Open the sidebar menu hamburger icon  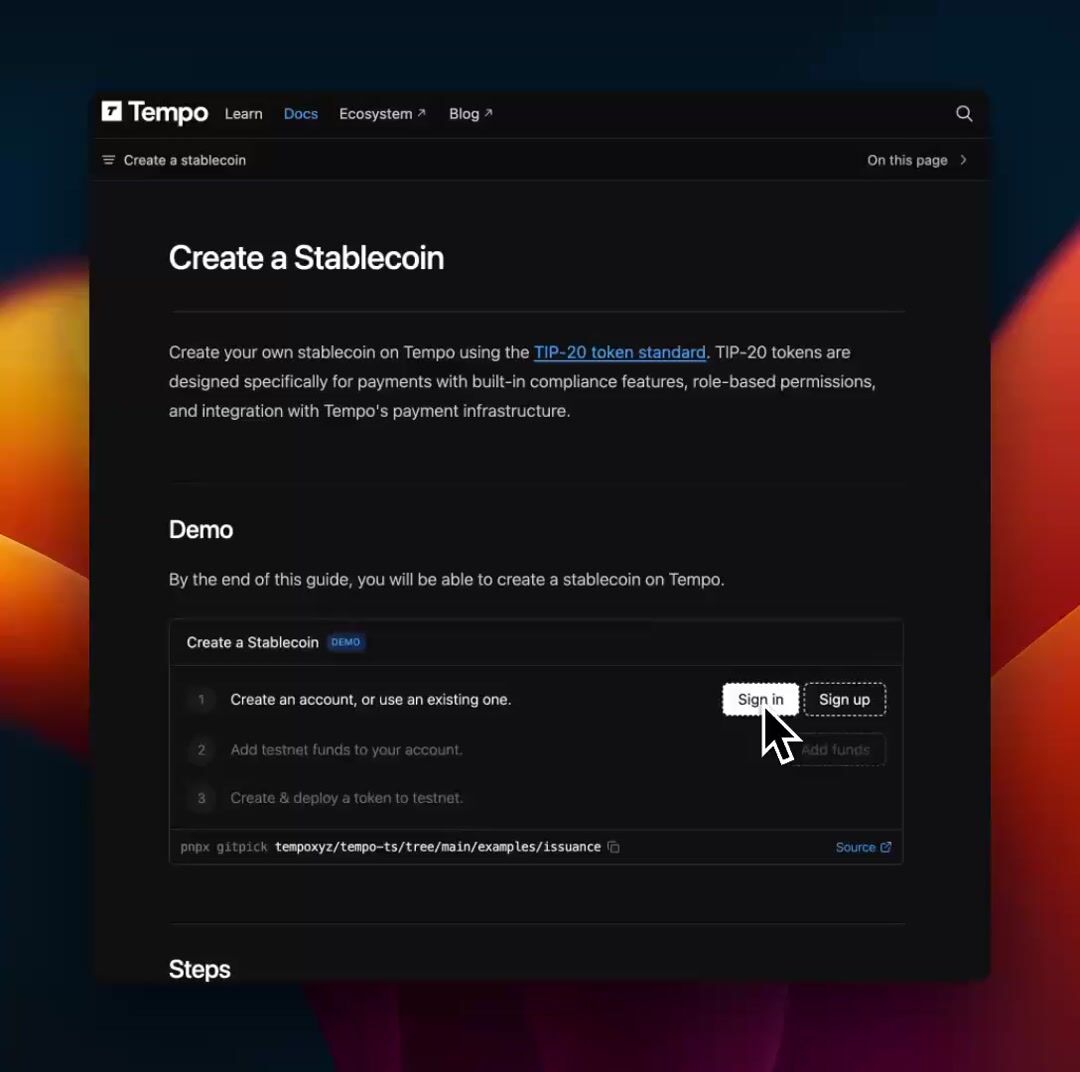108,160
